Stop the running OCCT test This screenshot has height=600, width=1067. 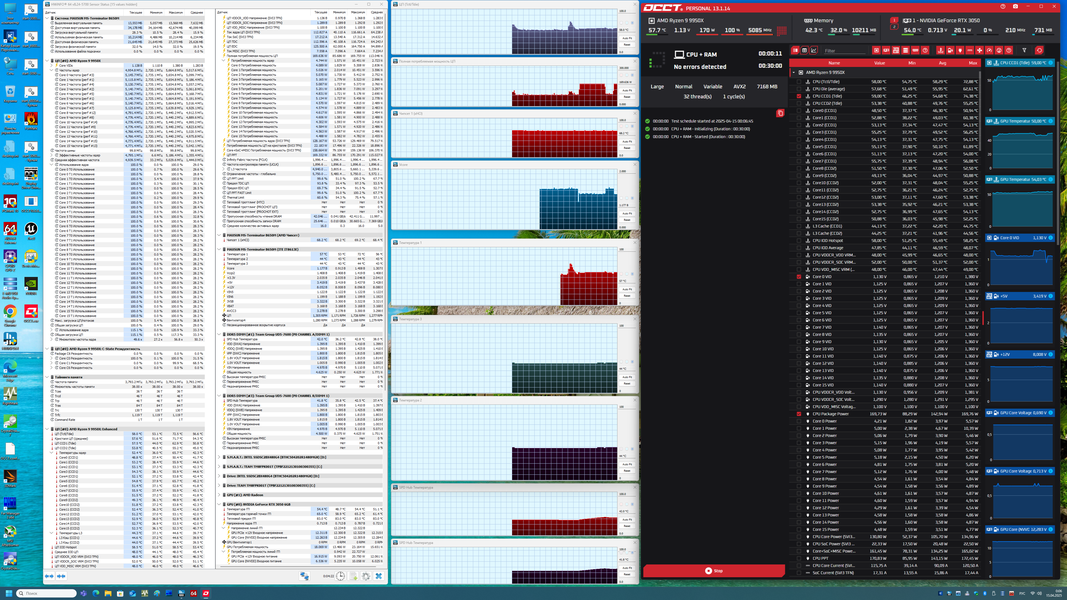coord(714,571)
